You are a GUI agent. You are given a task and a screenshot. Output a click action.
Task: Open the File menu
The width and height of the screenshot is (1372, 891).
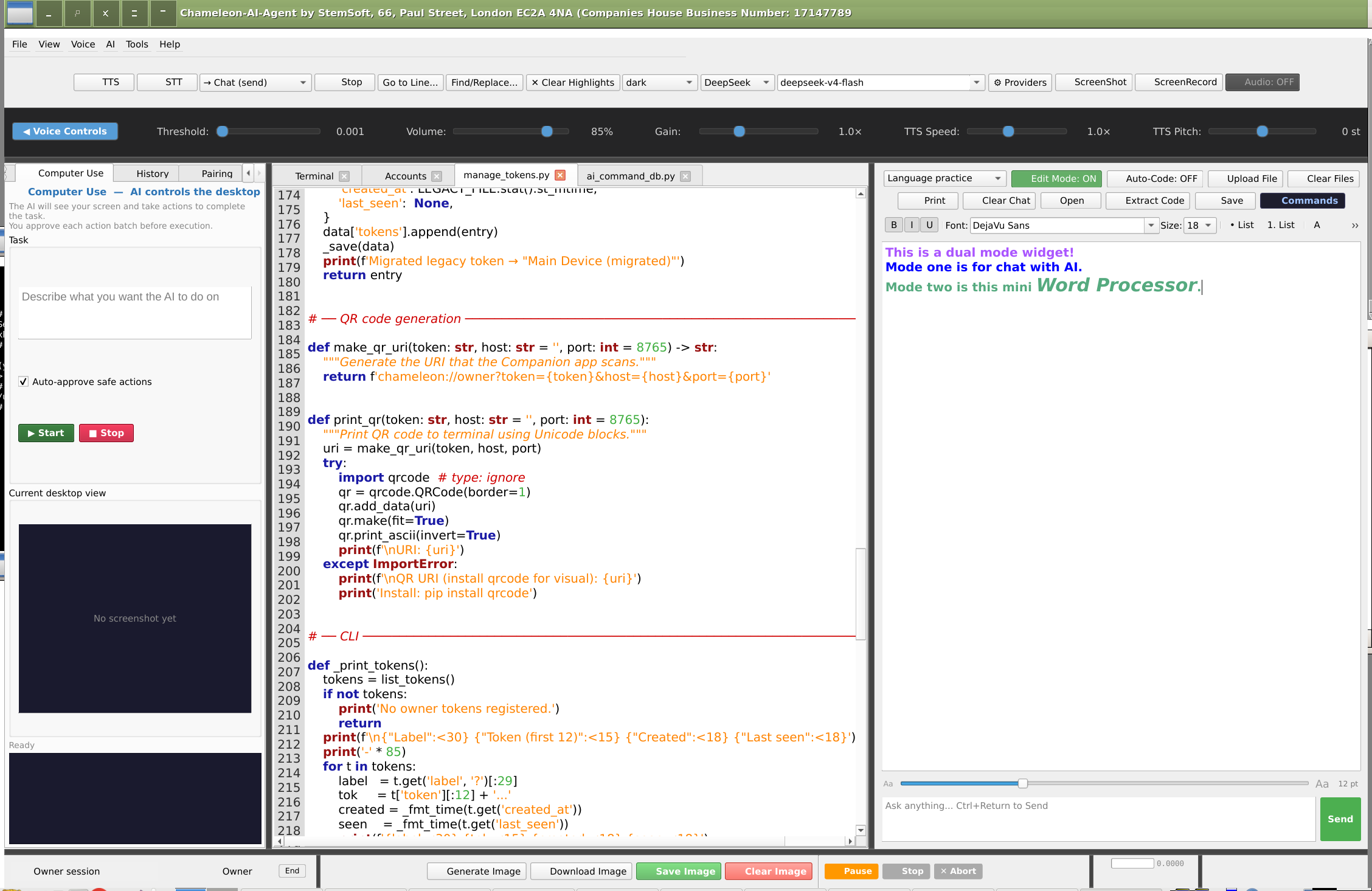tap(19, 44)
